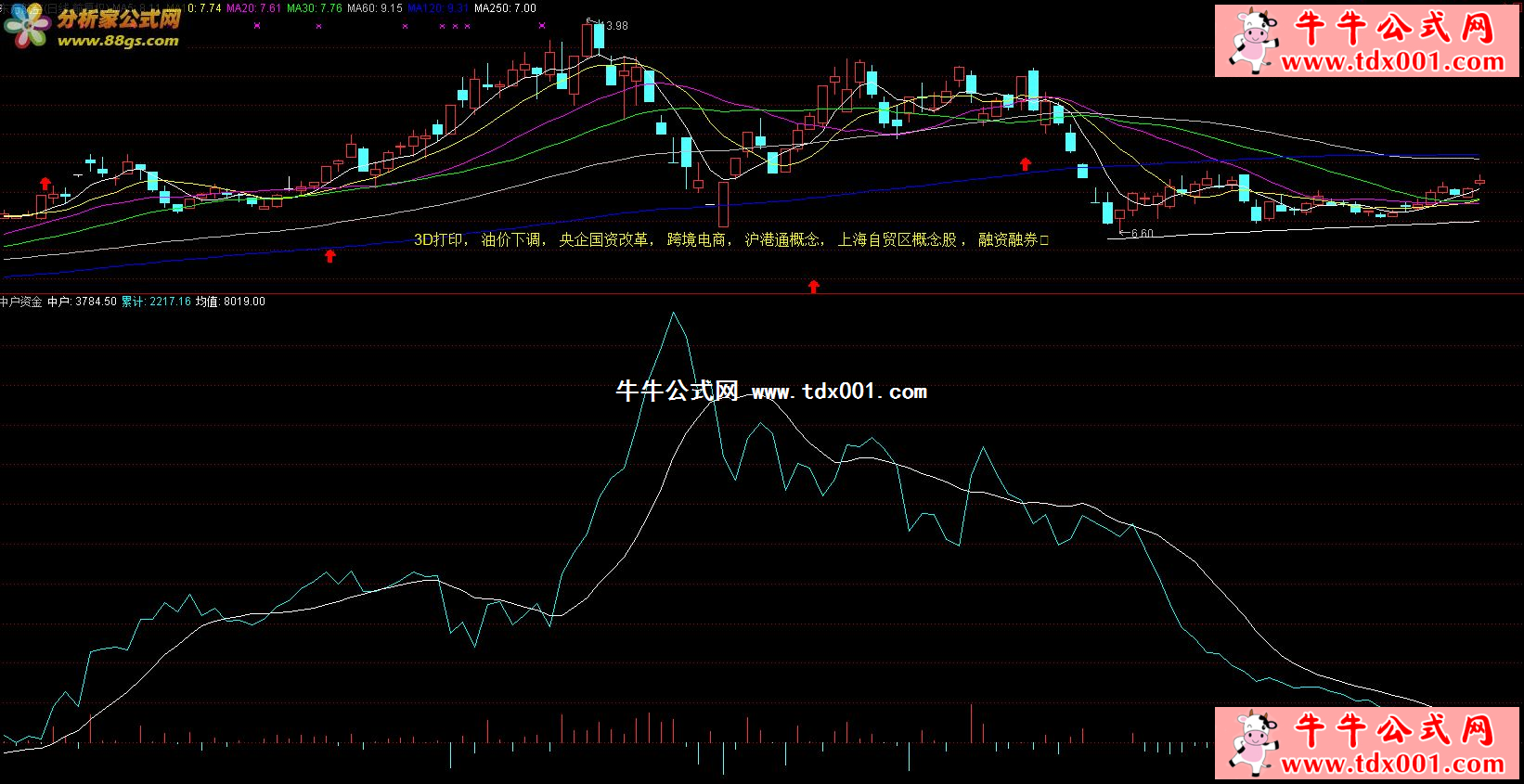This screenshot has height=784, width=1524.
Task: Select the 6.60 low price marker
Action: click(x=1141, y=234)
